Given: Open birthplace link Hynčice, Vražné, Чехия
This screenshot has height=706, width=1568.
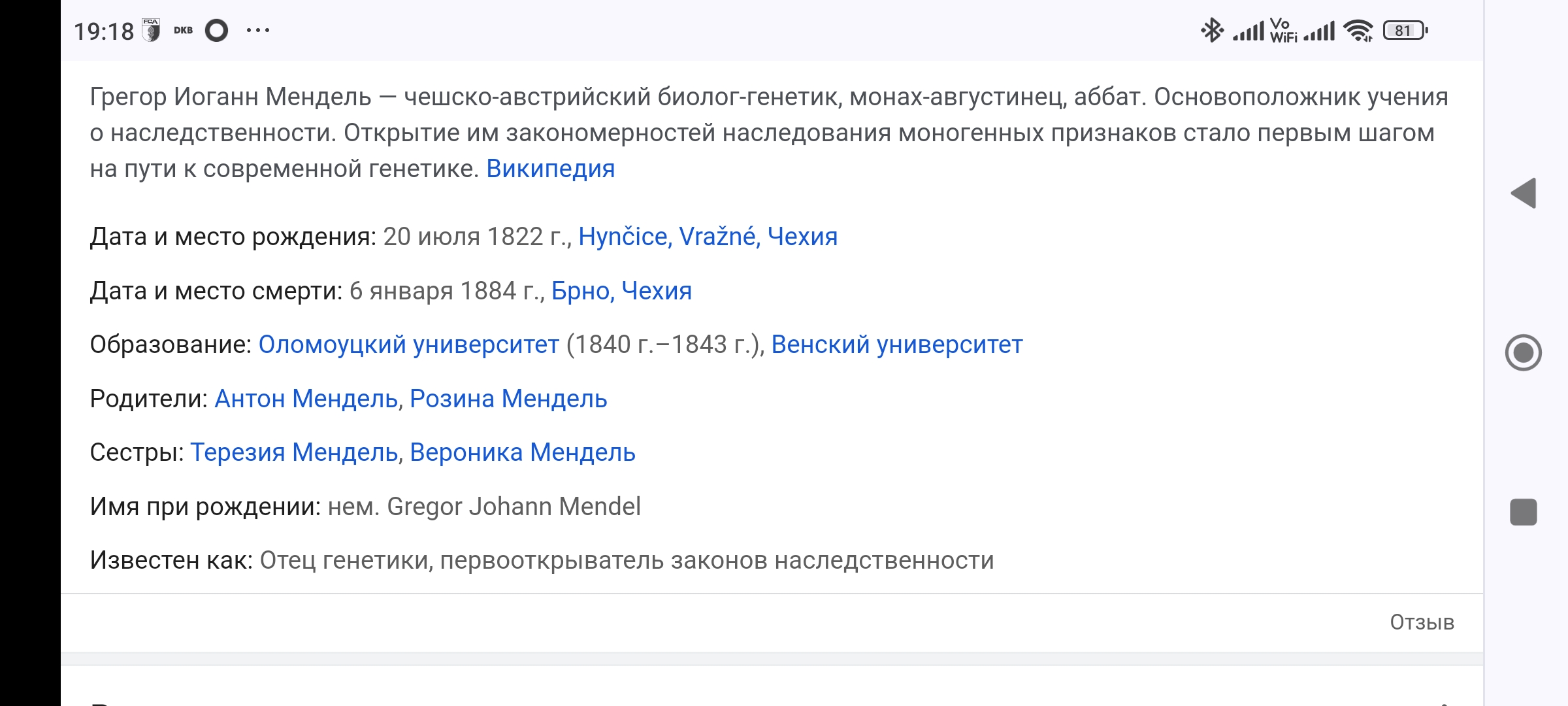Looking at the screenshot, I should 708,237.
